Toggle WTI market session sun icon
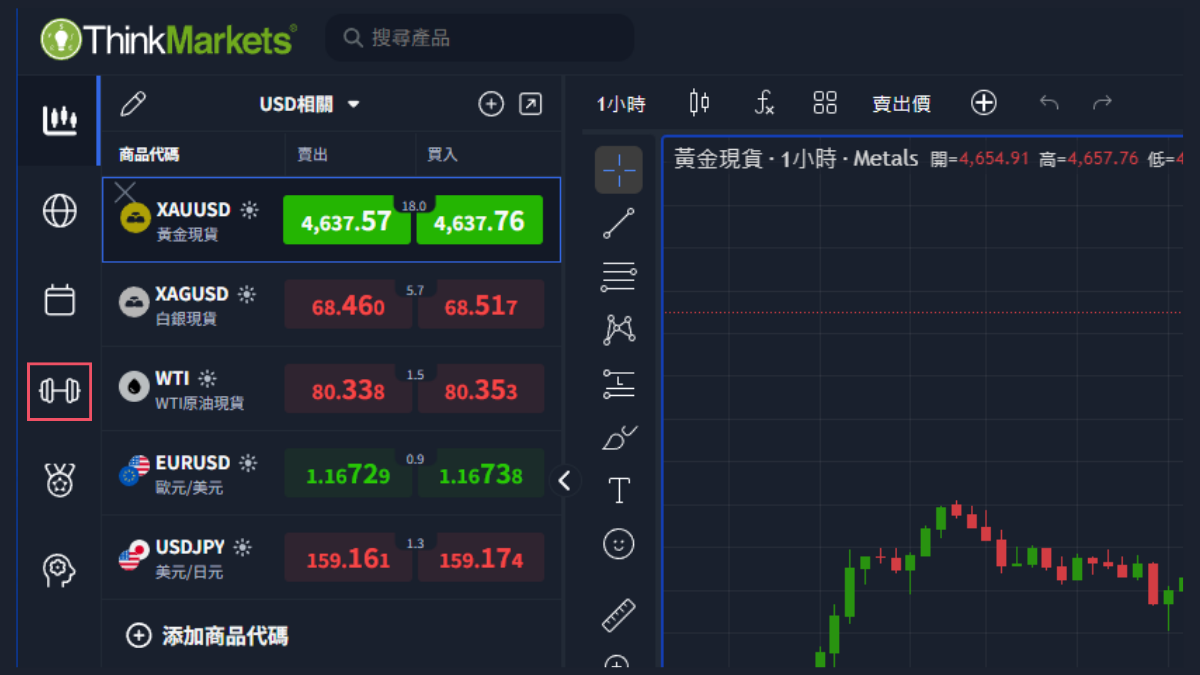The height and width of the screenshot is (675, 1200). click(207, 379)
